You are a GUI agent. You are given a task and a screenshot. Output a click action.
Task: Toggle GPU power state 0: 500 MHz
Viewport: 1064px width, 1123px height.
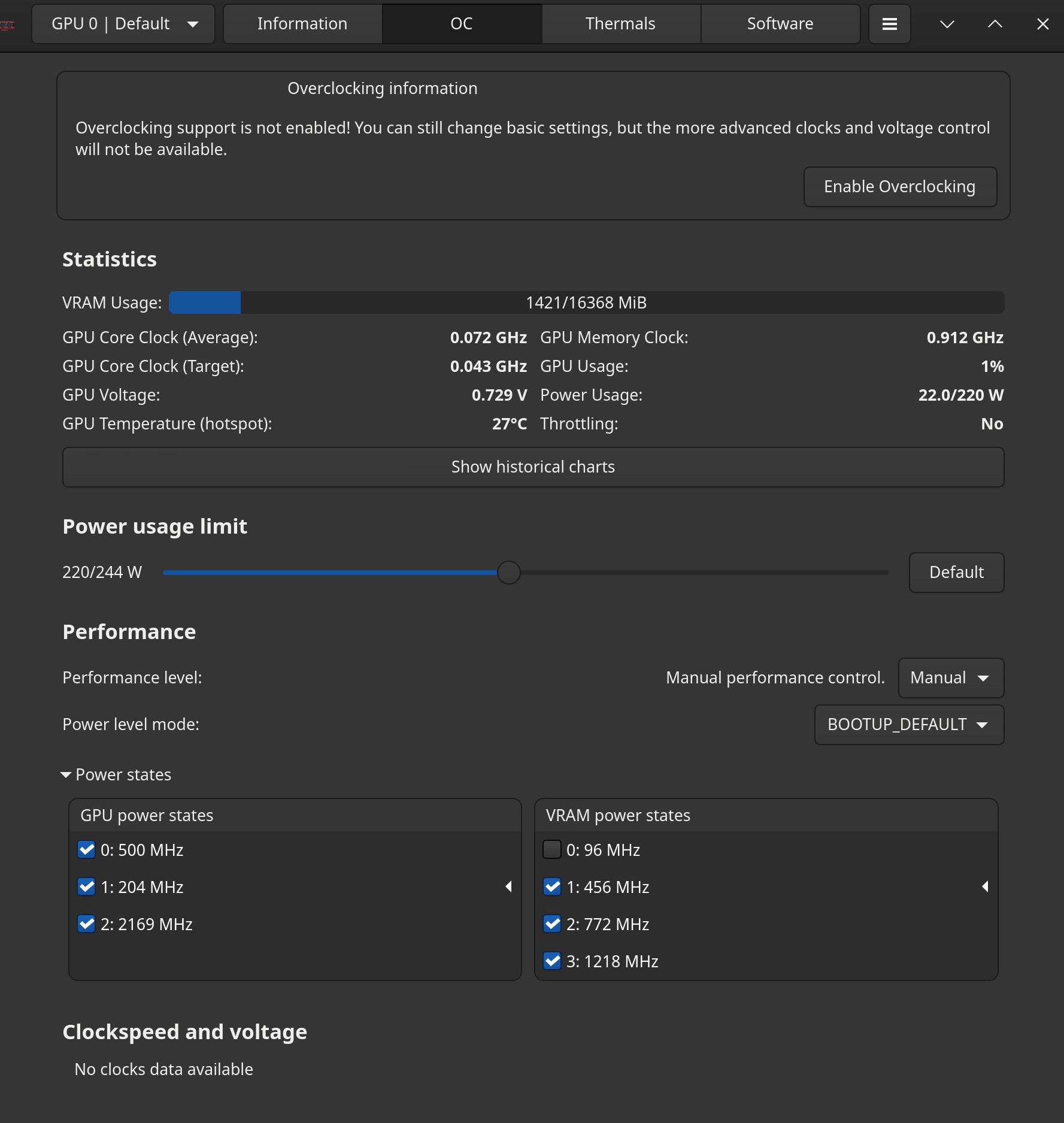(87, 850)
